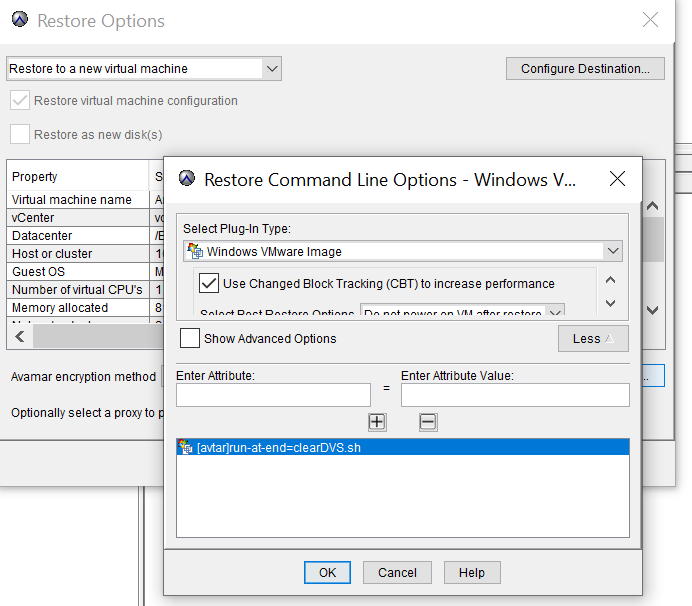The image size is (692, 606).
Task: Click Avamar logo in Restore Command Line Options title
Action: pyautogui.click(x=187, y=179)
